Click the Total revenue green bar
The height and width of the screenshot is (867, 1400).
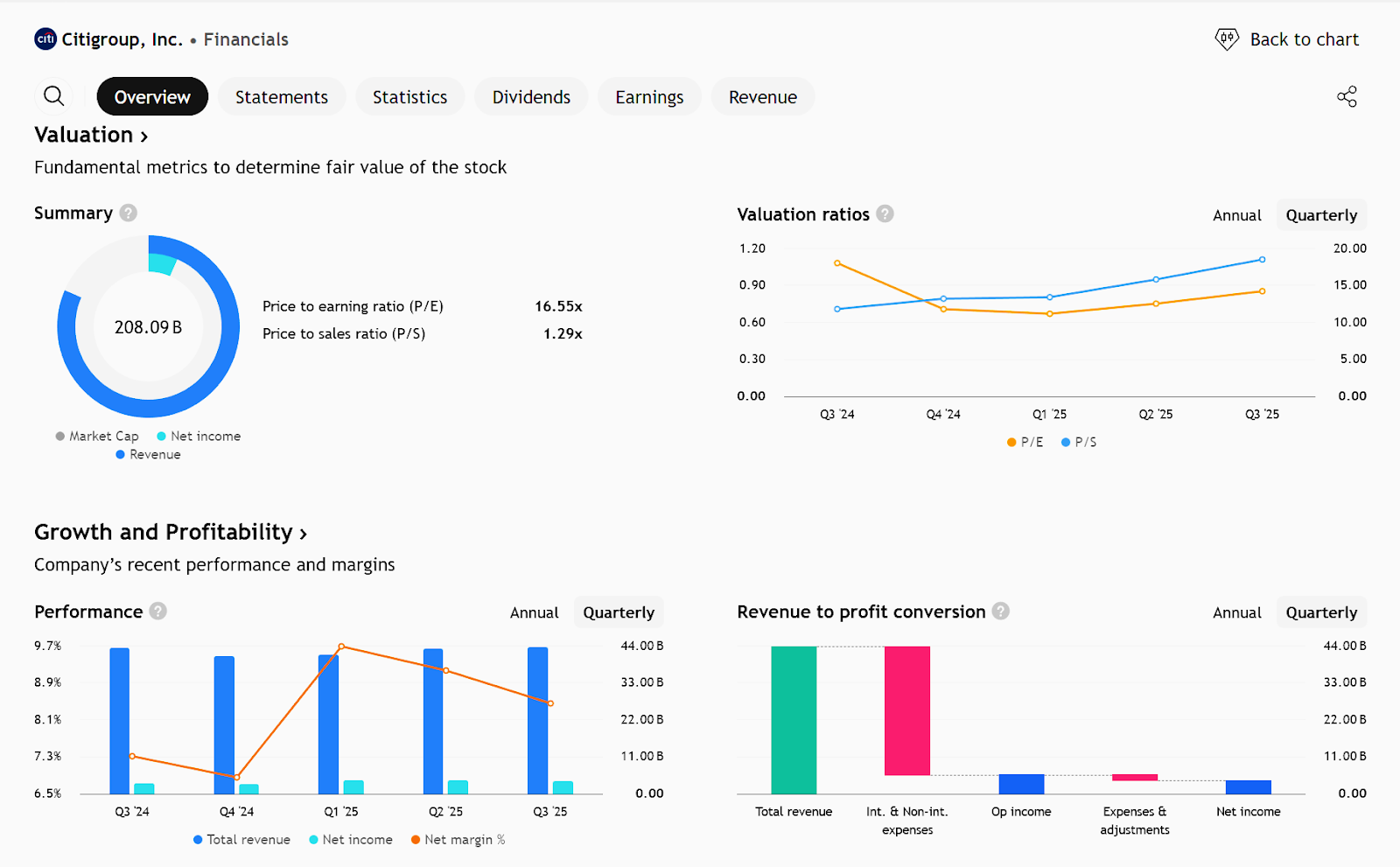[794, 719]
